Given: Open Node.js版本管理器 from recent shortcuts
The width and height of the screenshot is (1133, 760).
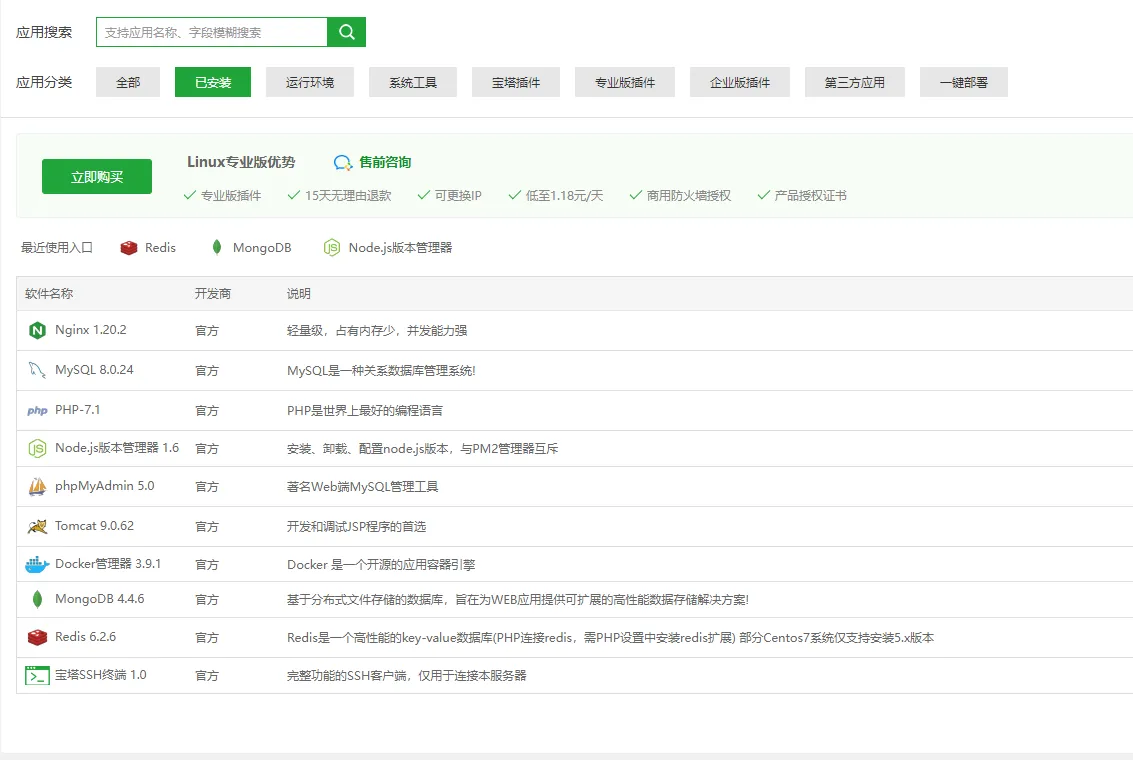Looking at the screenshot, I should (x=400, y=248).
